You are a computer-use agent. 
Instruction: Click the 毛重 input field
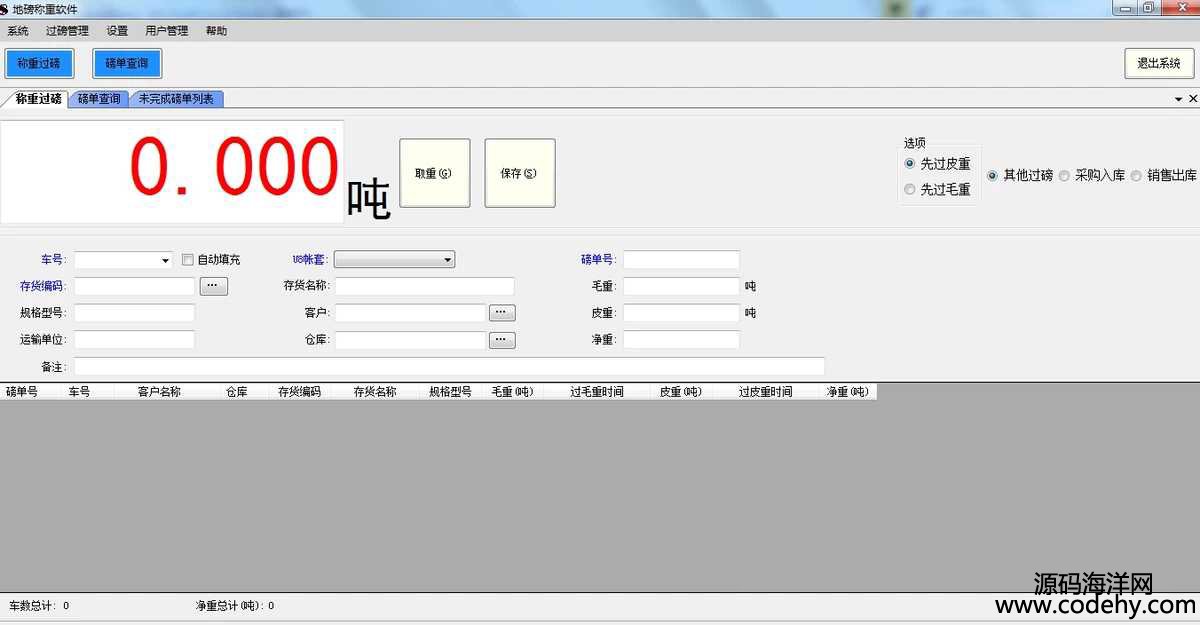(x=681, y=286)
